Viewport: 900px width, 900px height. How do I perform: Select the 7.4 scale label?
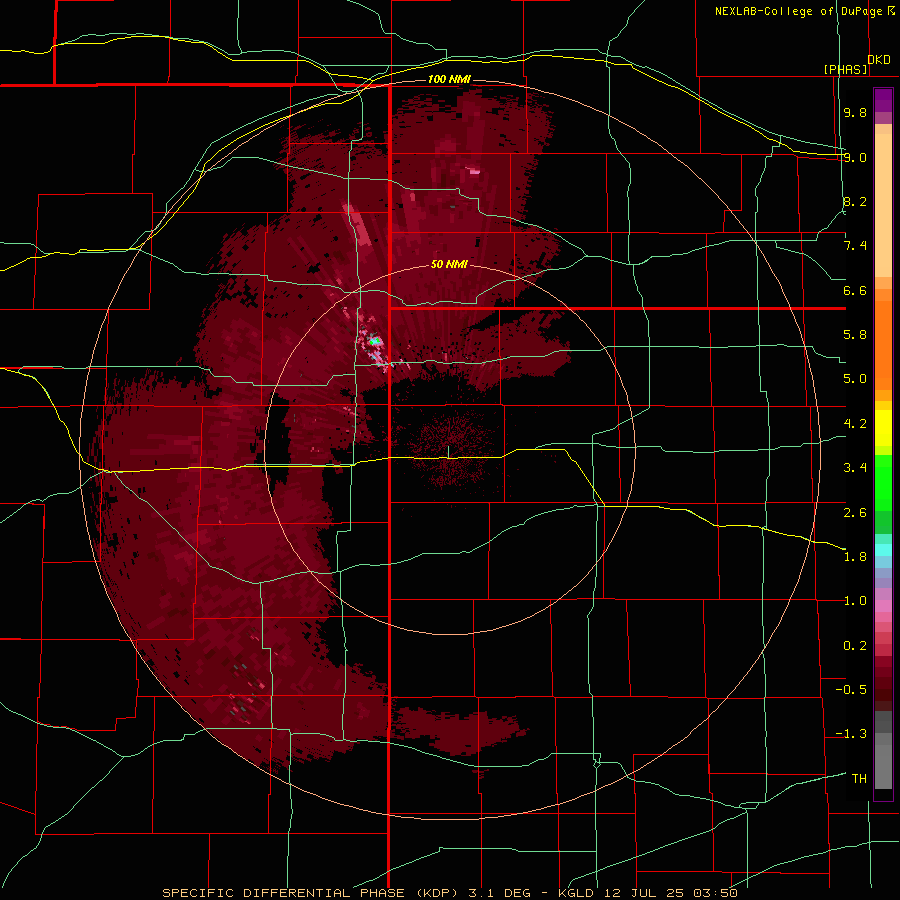click(855, 246)
